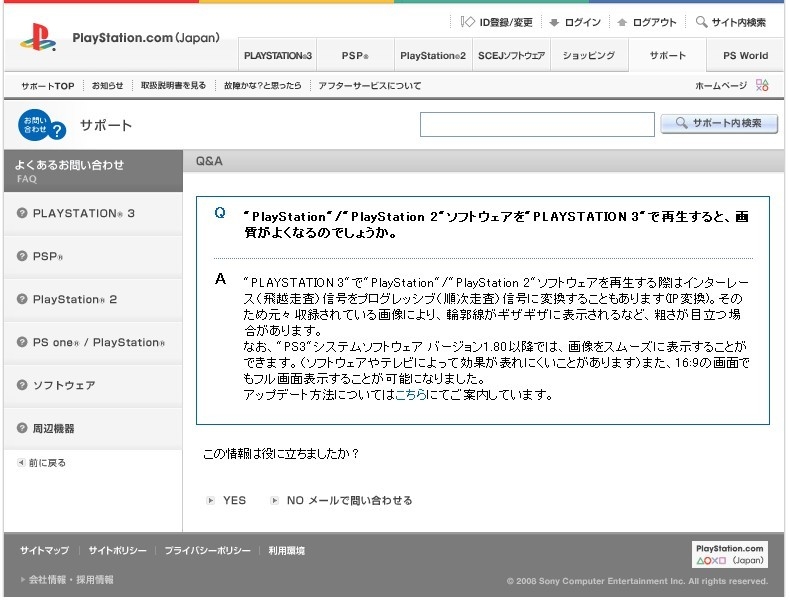Open the サイトマップ footer link
The image size is (790, 602).
pos(44,551)
